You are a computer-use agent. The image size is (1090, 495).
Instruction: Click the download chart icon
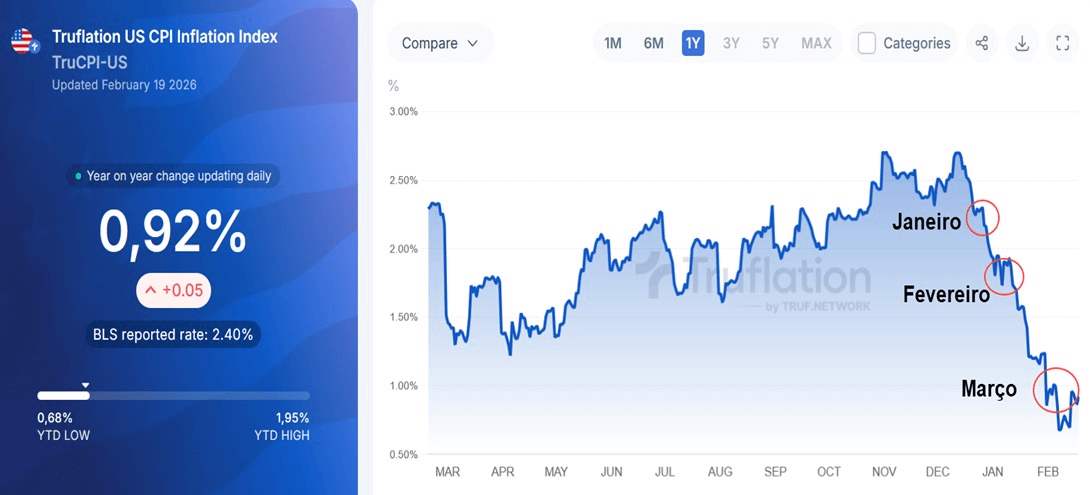tap(1022, 43)
